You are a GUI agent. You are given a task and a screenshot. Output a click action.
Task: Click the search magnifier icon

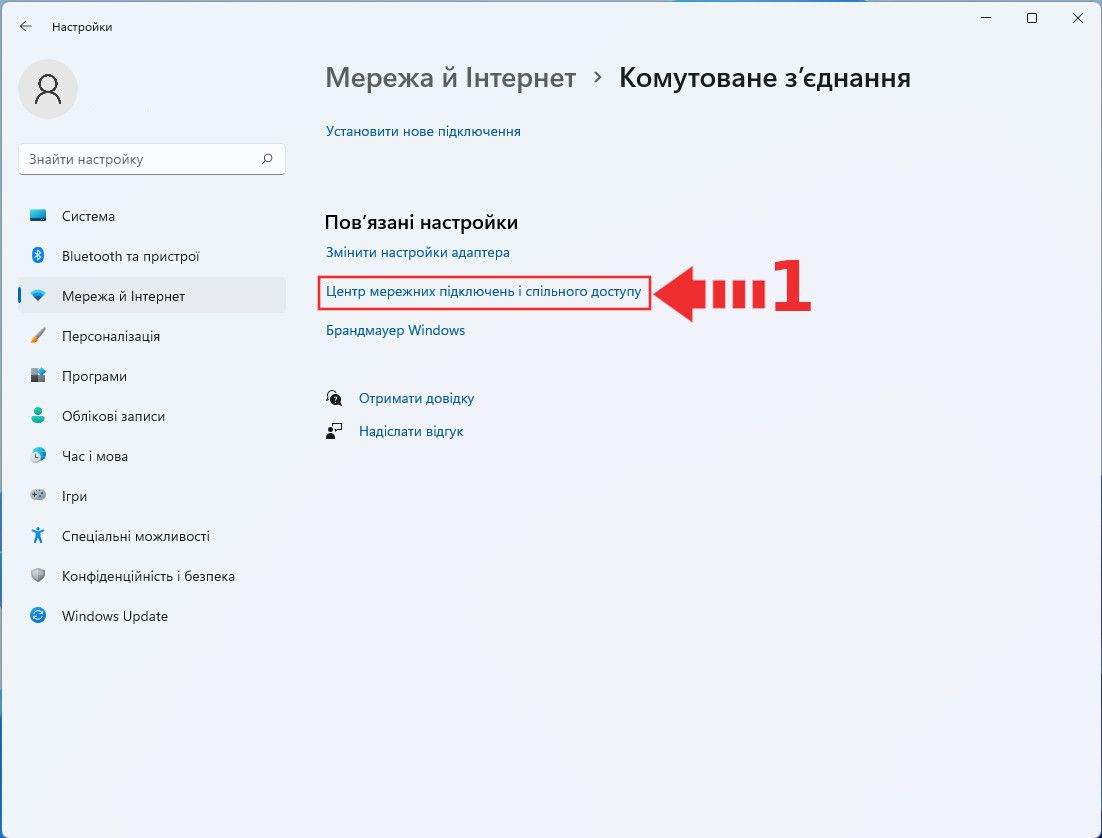pos(267,159)
